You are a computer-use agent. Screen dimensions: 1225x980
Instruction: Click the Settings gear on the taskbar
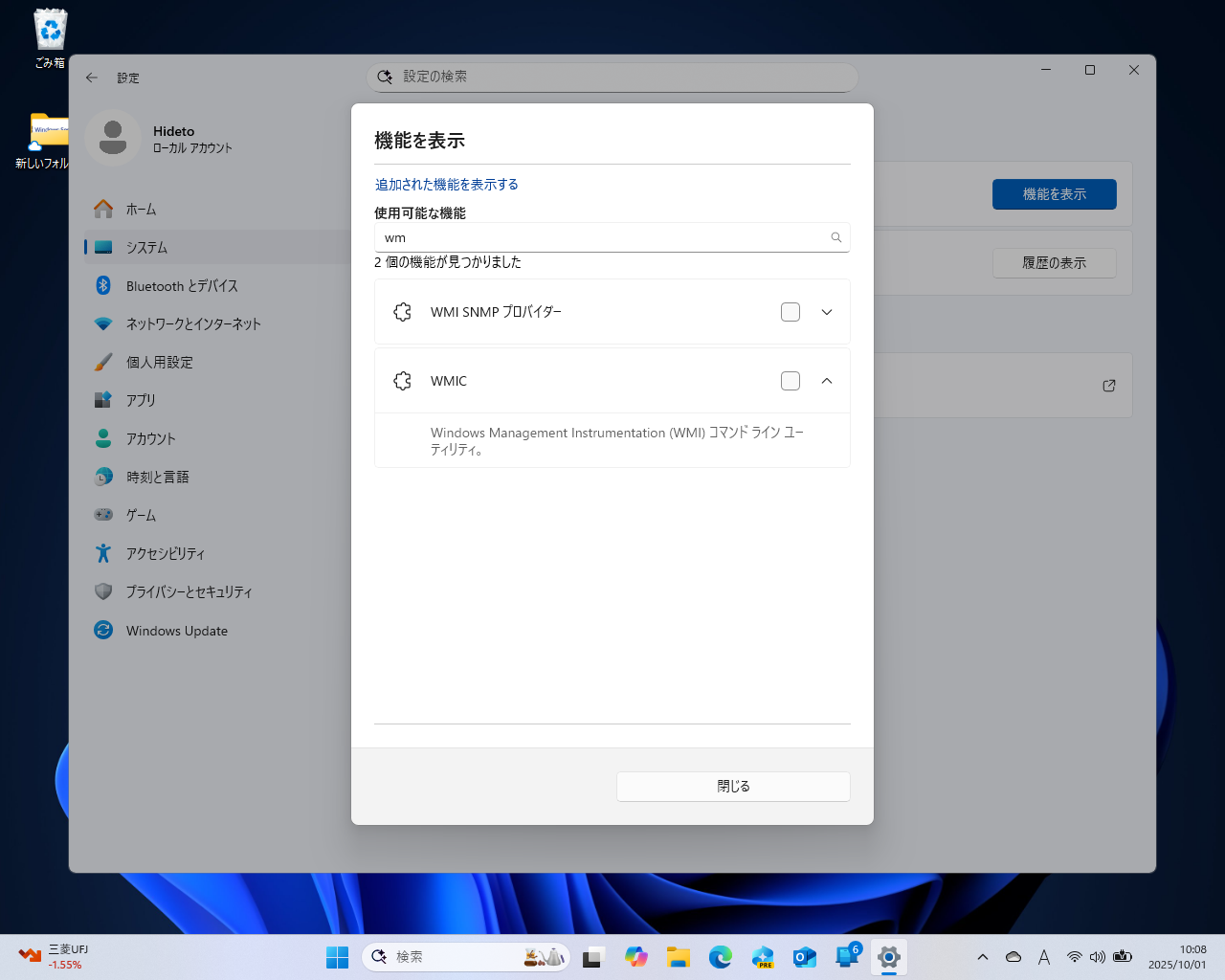click(889, 957)
